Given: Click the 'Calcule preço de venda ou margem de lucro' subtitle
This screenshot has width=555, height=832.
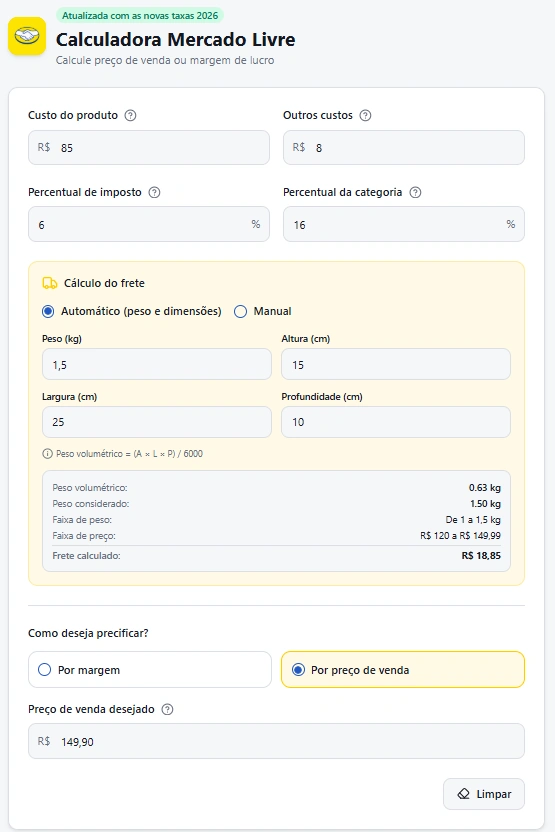Looking at the screenshot, I should 165,60.
